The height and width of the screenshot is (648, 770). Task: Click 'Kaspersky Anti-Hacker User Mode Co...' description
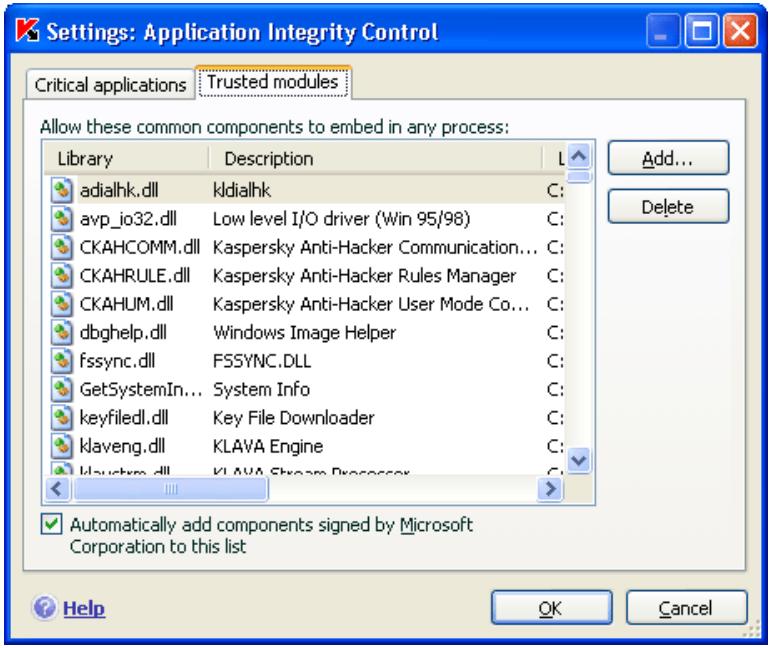pyautogui.click(x=372, y=304)
